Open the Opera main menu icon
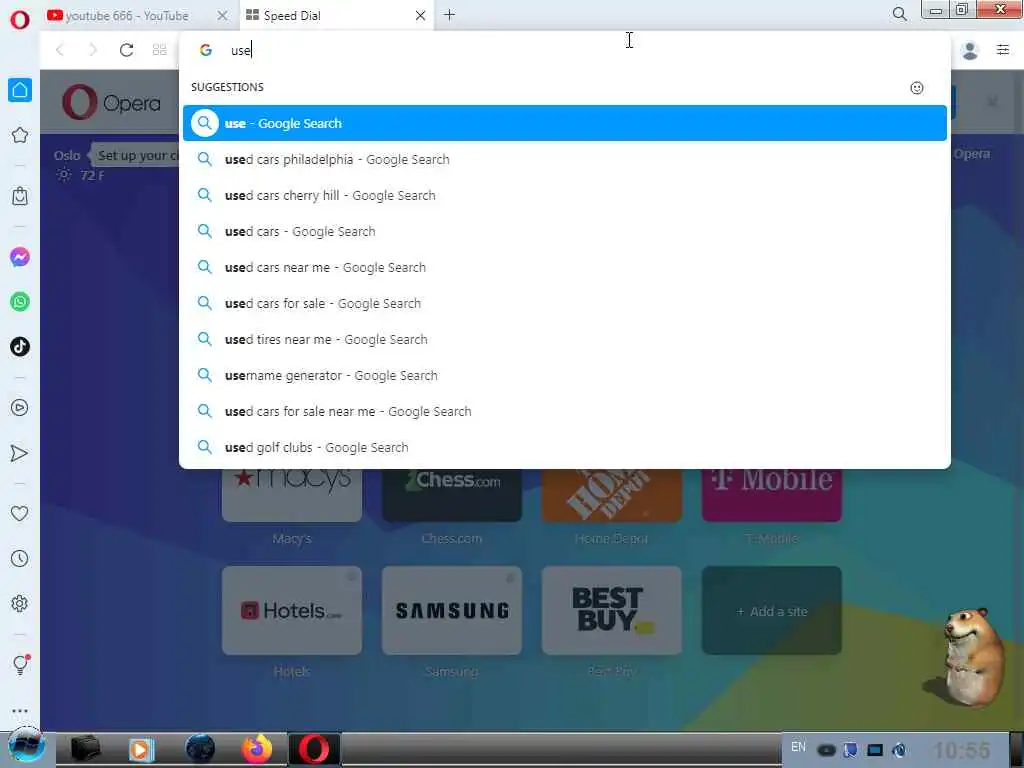The image size is (1024, 768). pos(20,18)
